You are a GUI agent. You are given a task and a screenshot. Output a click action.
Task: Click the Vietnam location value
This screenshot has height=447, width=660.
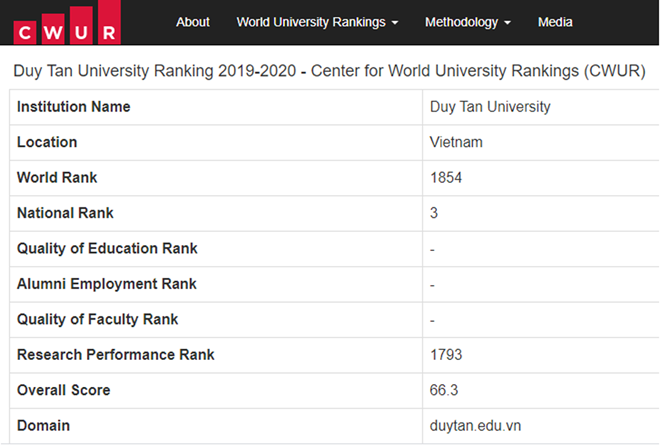pyautogui.click(x=456, y=142)
